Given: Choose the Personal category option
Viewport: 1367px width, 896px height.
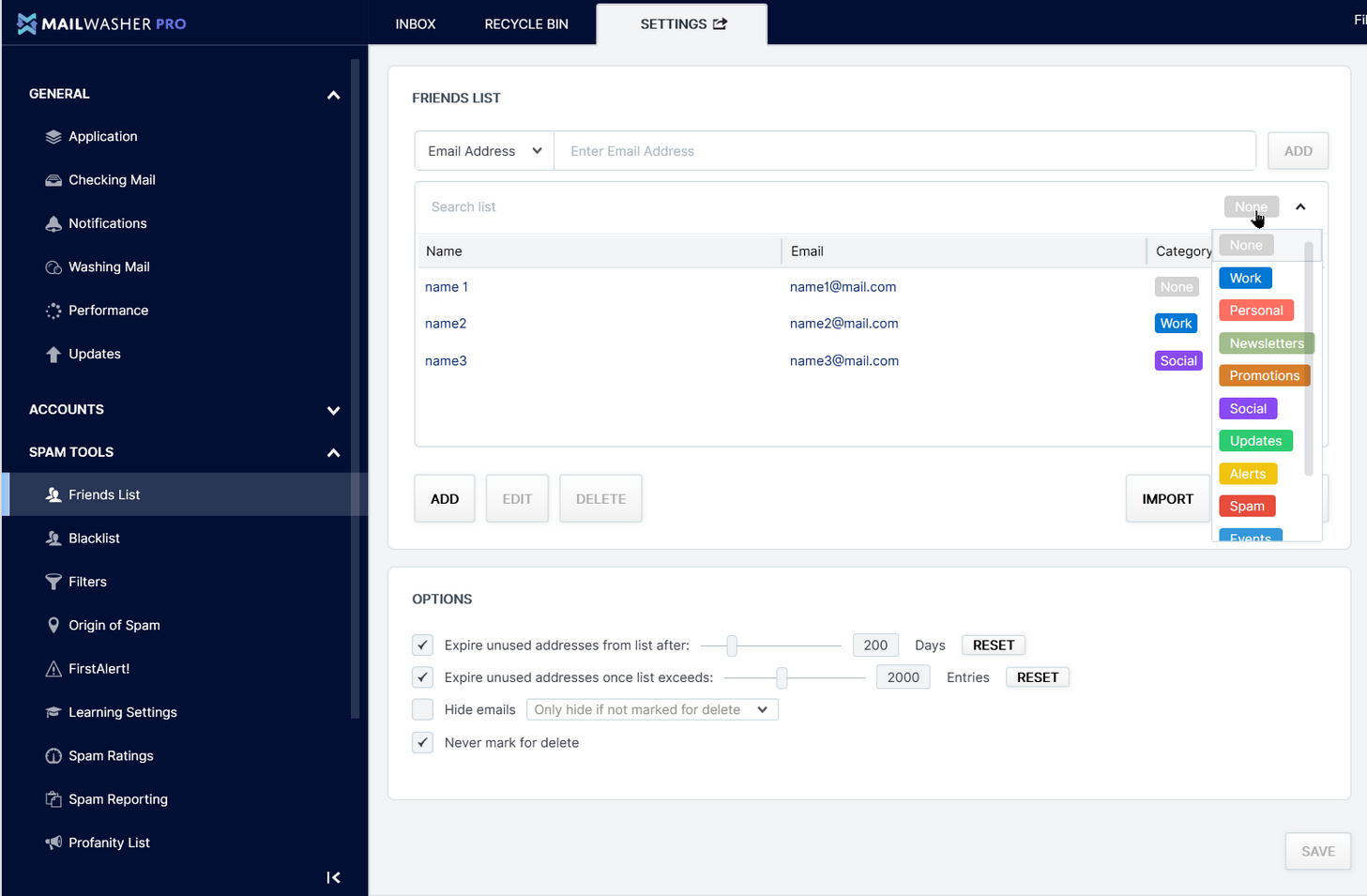Looking at the screenshot, I should tap(1255, 311).
